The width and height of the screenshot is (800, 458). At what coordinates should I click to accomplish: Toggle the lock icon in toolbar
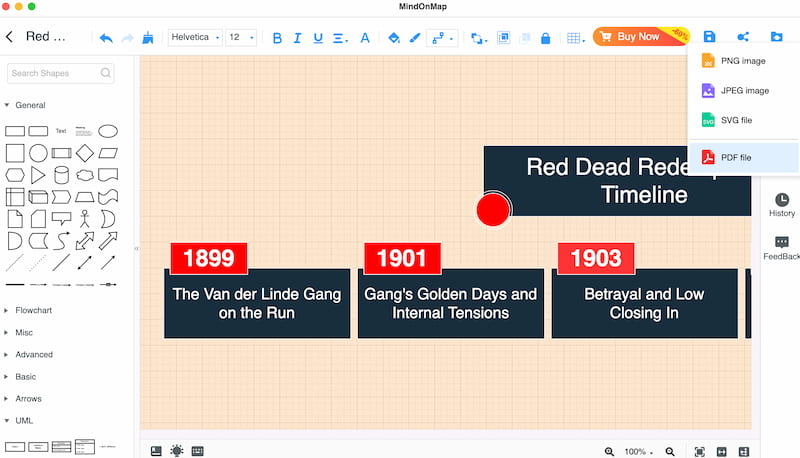[545, 38]
